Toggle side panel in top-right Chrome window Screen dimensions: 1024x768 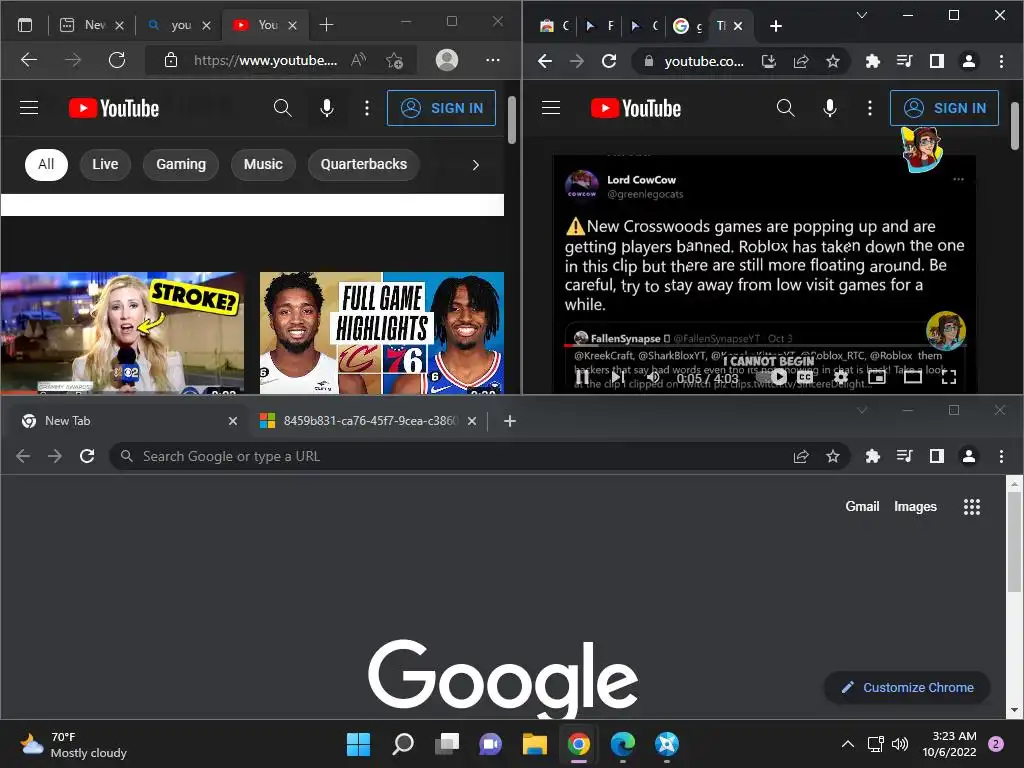[x=936, y=61]
